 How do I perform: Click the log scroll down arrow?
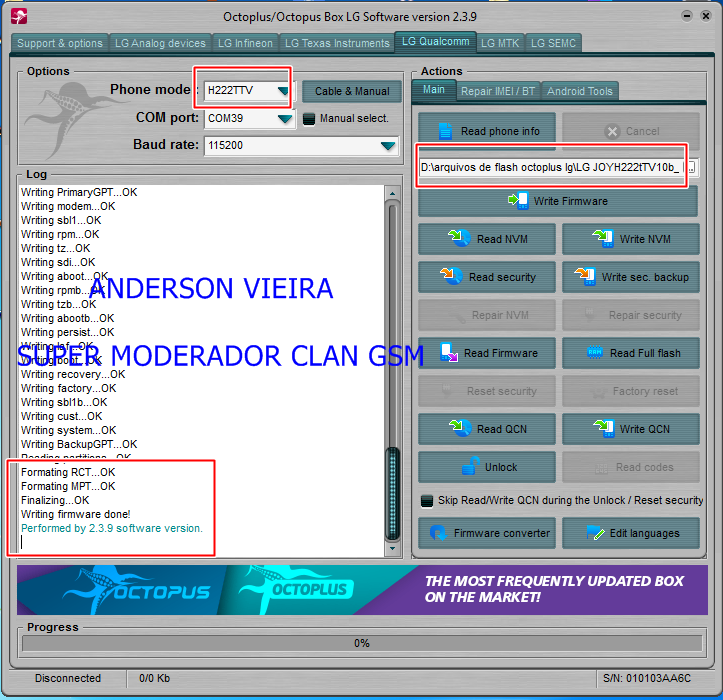pos(392,548)
